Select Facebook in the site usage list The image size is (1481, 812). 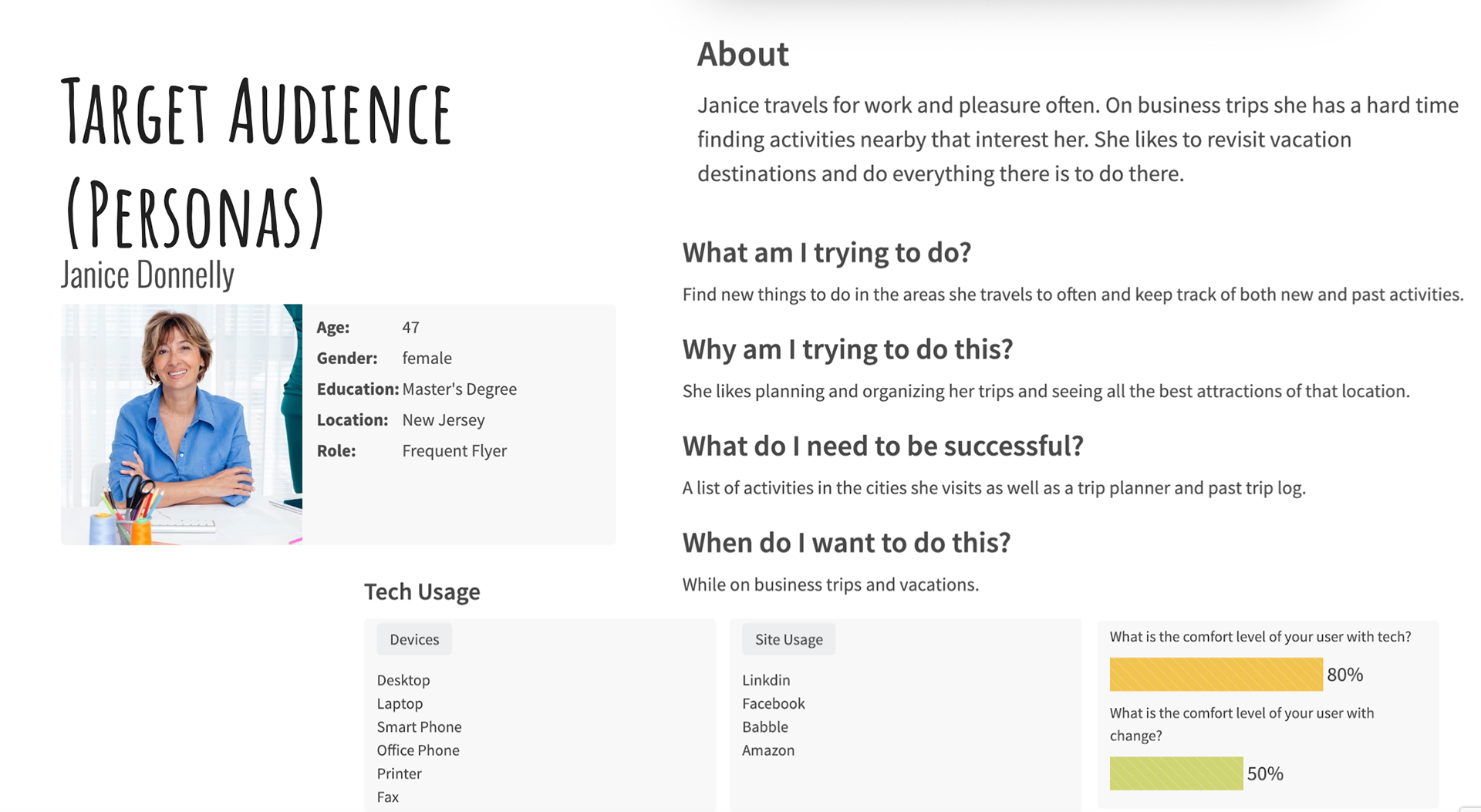coord(773,703)
